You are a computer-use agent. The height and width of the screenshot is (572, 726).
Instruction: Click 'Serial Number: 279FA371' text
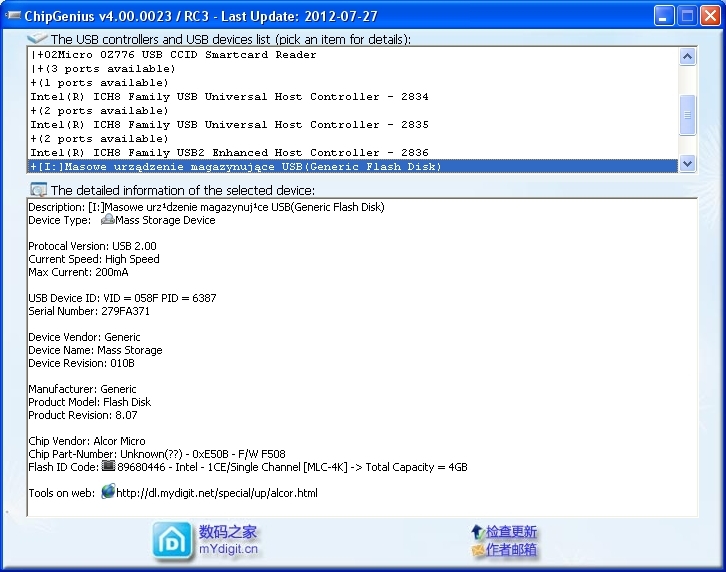(89, 311)
